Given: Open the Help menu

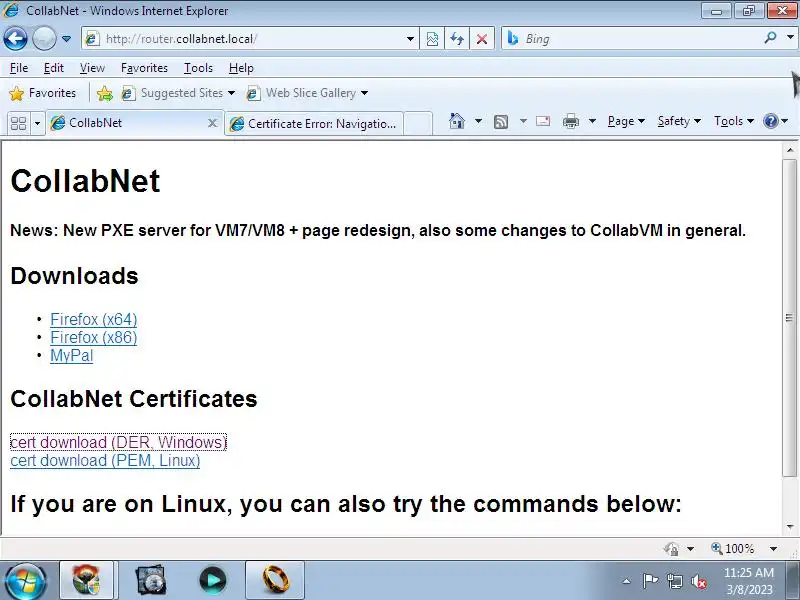Looking at the screenshot, I should click(241, 68).
